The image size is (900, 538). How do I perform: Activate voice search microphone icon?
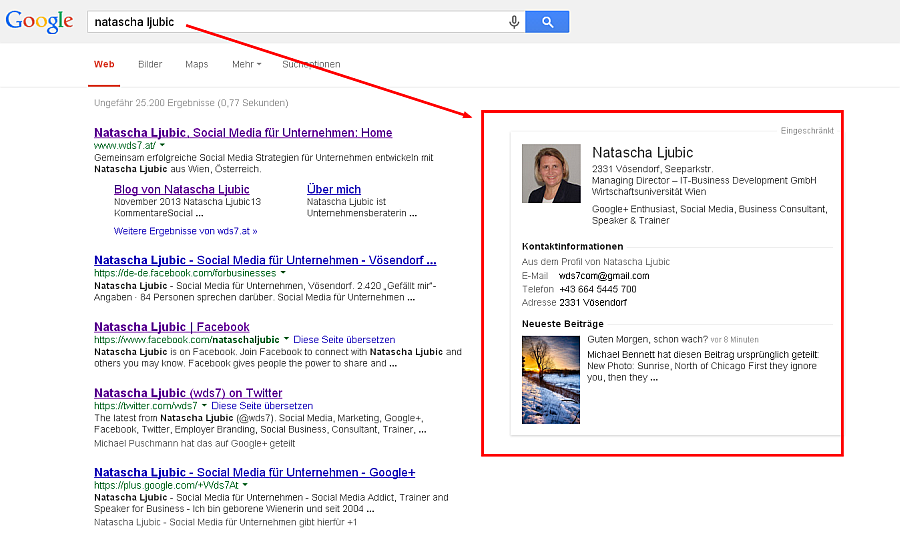click(514, 22)
